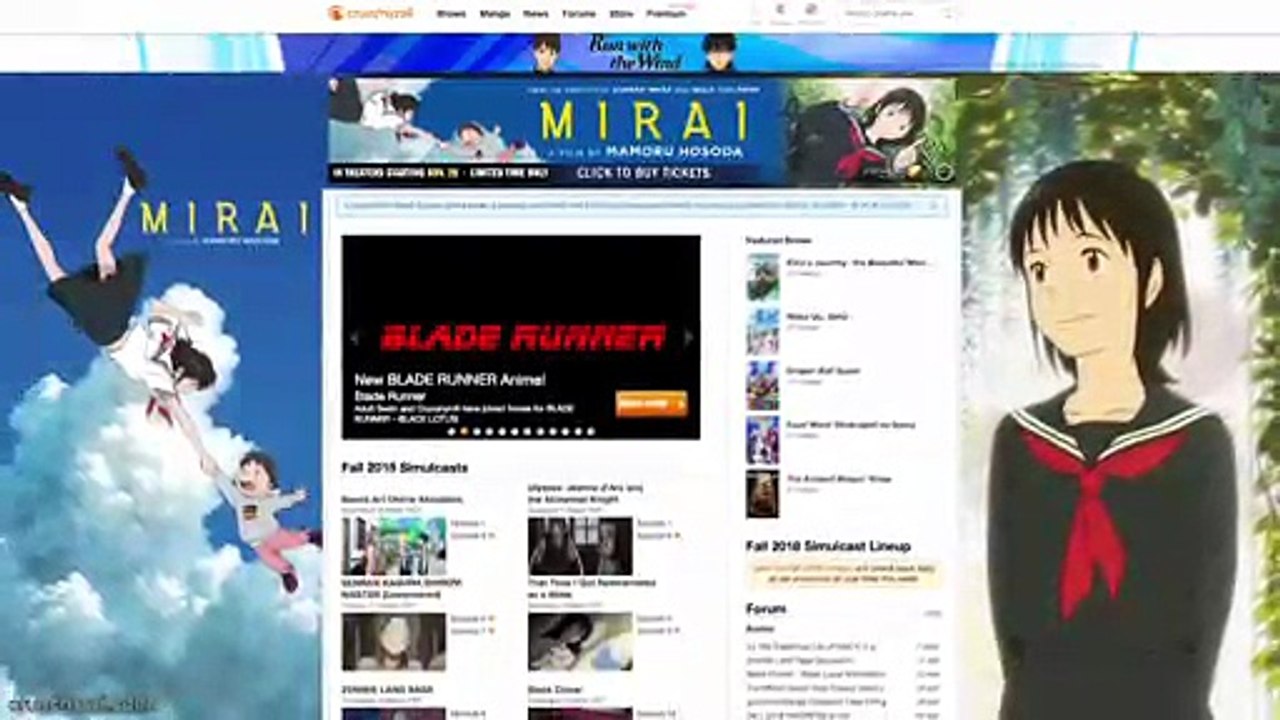Click the MIRAI buy tickets banner
The width and height of the screenshot is (1280, 720).
point(642,132)
